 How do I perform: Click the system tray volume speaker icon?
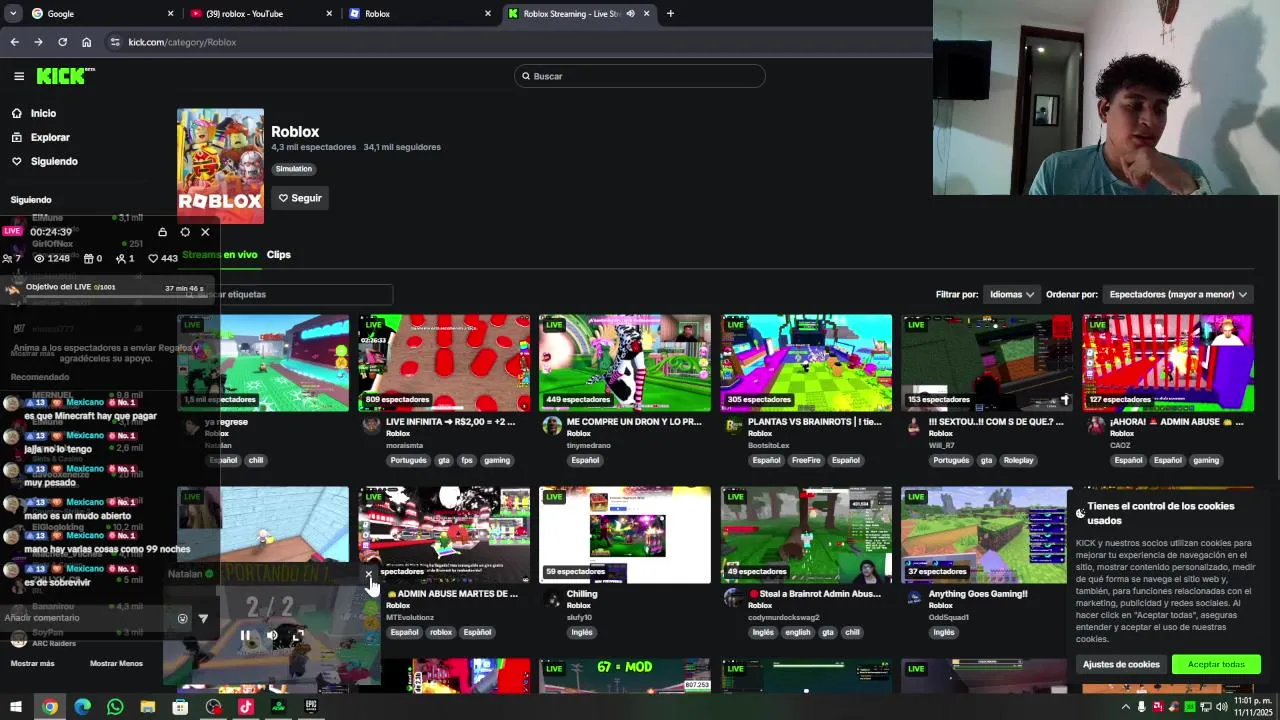(1221, 707)
